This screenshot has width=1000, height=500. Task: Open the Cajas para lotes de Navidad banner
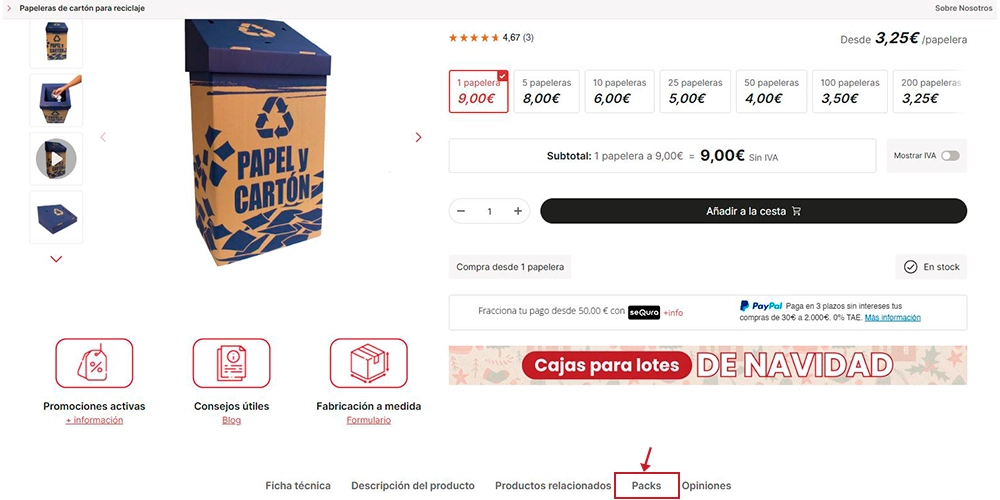pyautogui.click(x=707, y=365)
